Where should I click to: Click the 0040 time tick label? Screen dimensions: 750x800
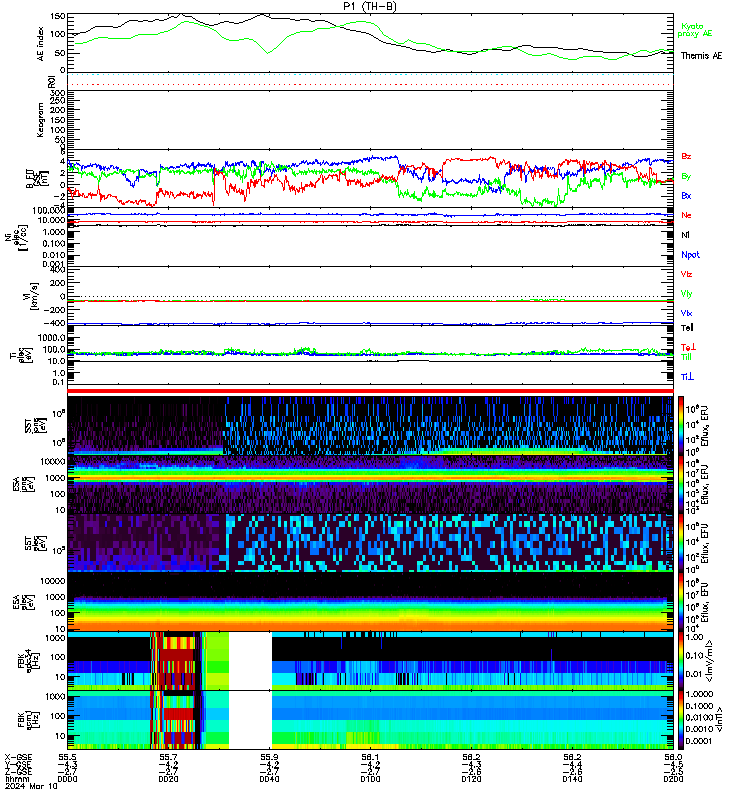269,779
